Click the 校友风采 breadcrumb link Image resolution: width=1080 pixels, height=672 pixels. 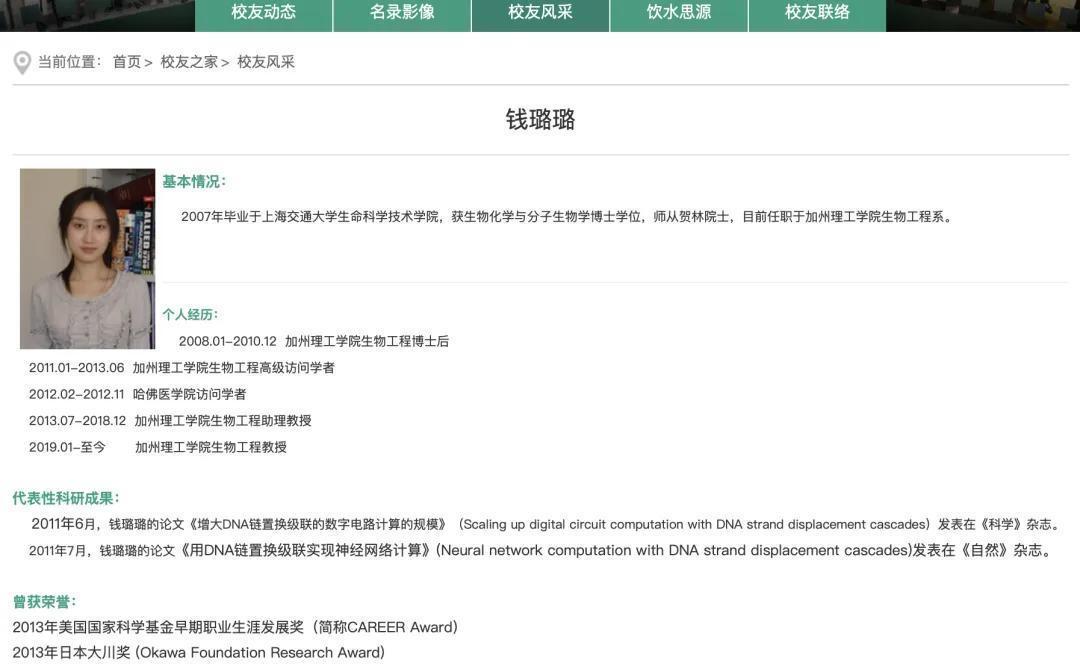[x=266, y=62]
